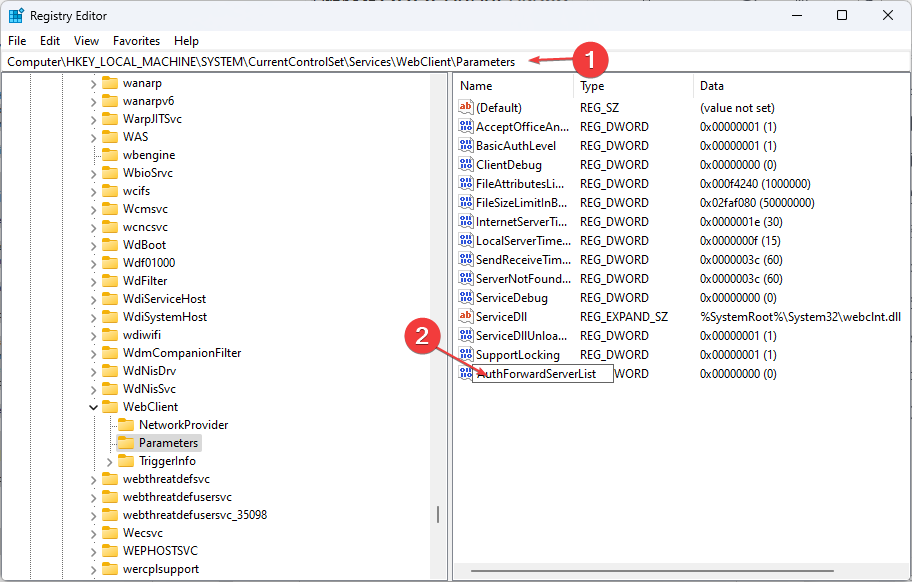Click the LocalServerTime... DWORD icon
The image size is (912, 582).
coord(465,240)
